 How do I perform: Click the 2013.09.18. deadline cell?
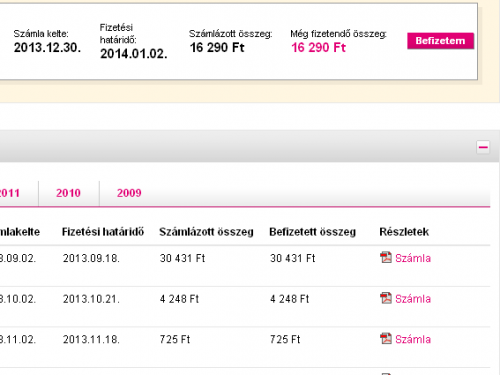click(91, 258)
